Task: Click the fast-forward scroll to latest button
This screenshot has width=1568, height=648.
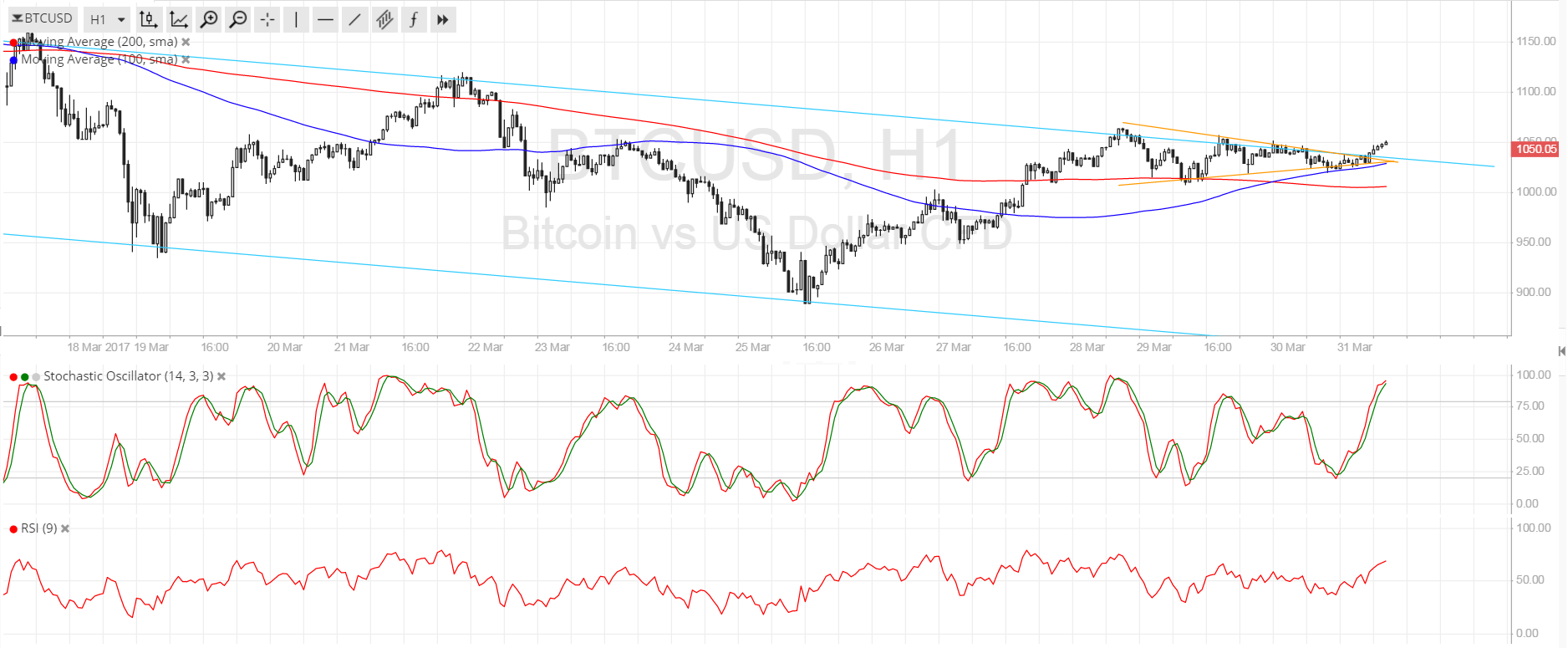Action: click(x=443, y=19)
